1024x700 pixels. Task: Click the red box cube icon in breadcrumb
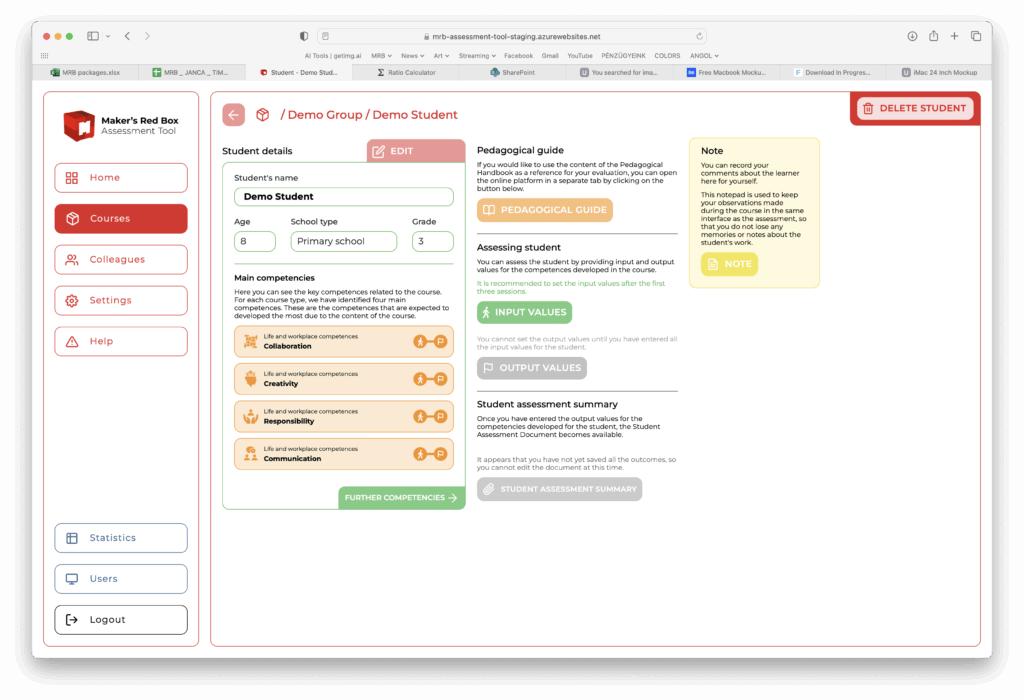[263, 115]
